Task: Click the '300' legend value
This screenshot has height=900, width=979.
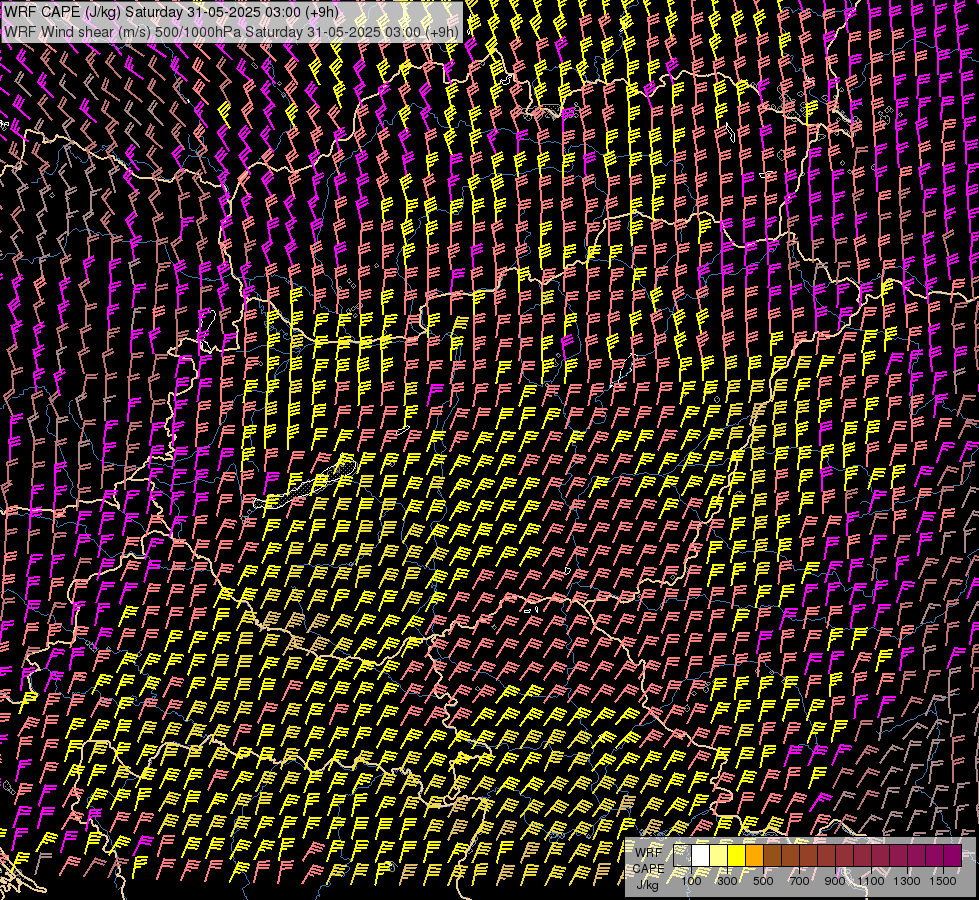Action: pyautogui.click(x=727, y=881)
